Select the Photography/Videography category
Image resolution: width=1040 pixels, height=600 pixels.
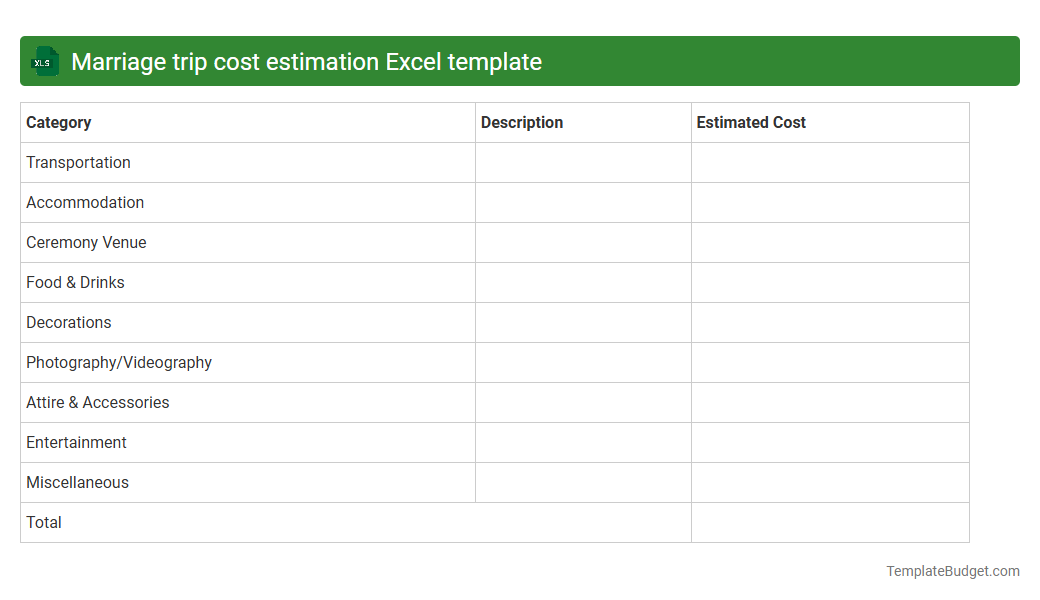119,362
